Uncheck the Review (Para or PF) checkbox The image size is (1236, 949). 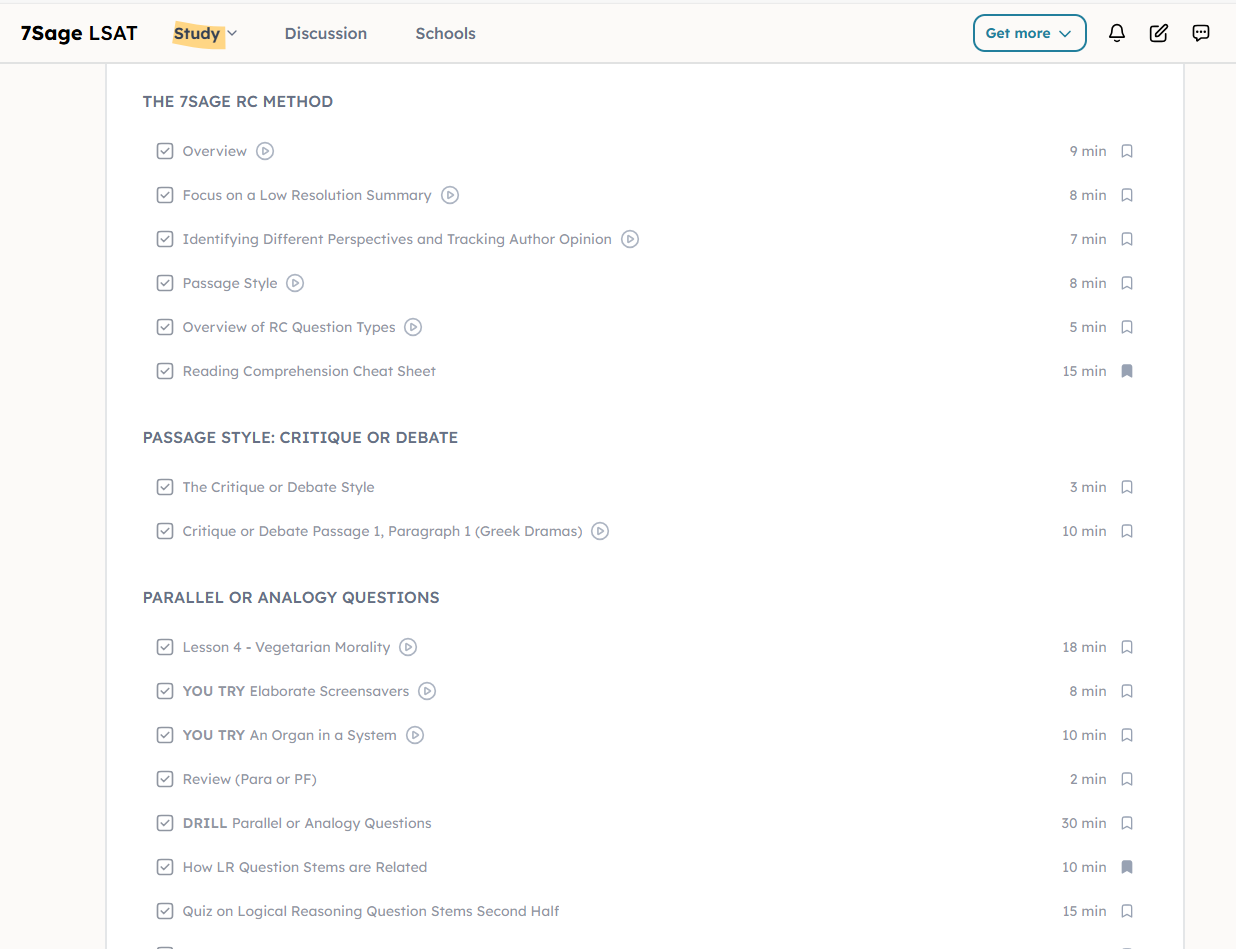[x=165, y=779]
